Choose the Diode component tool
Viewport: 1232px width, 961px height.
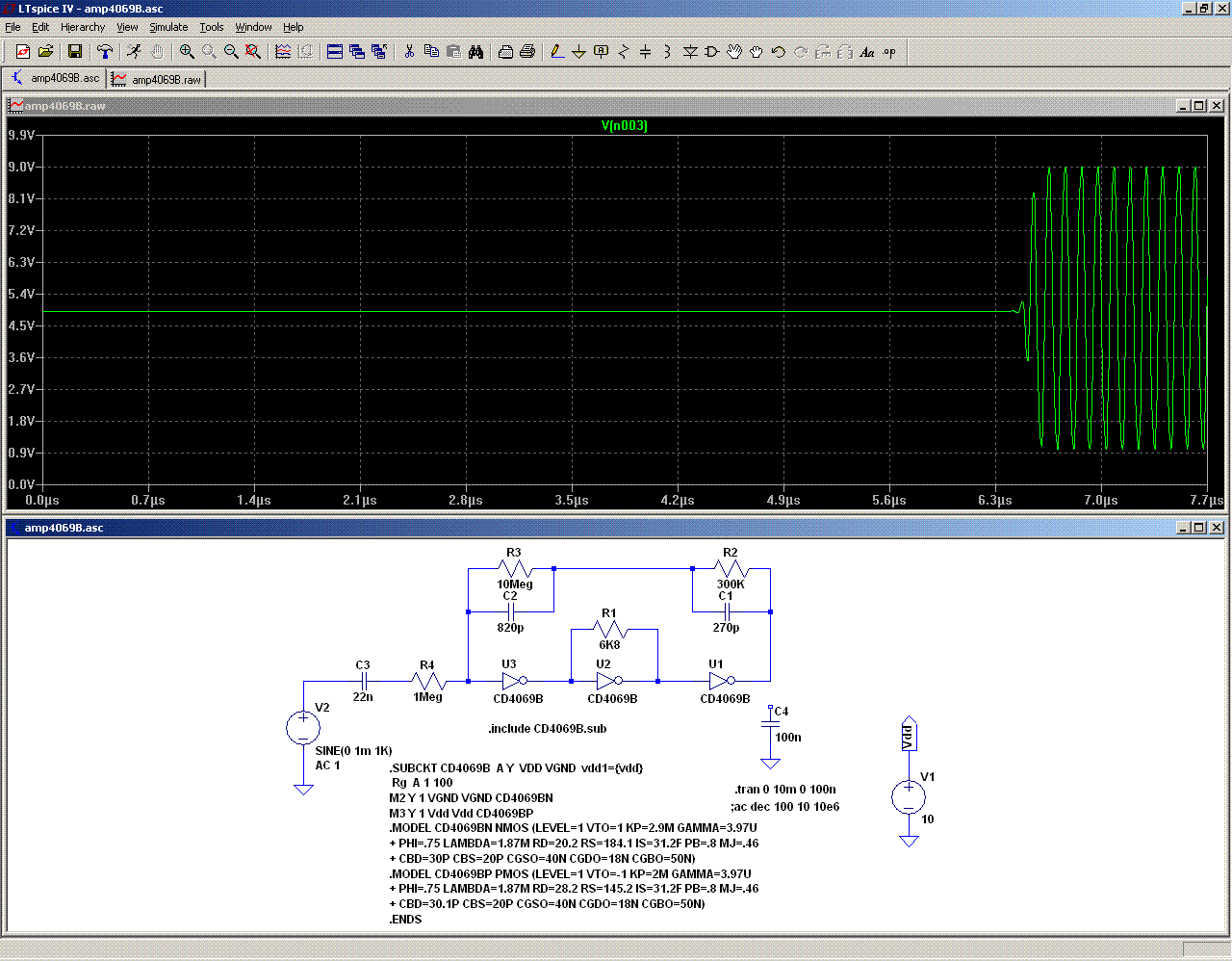click(x=689, y=52)
